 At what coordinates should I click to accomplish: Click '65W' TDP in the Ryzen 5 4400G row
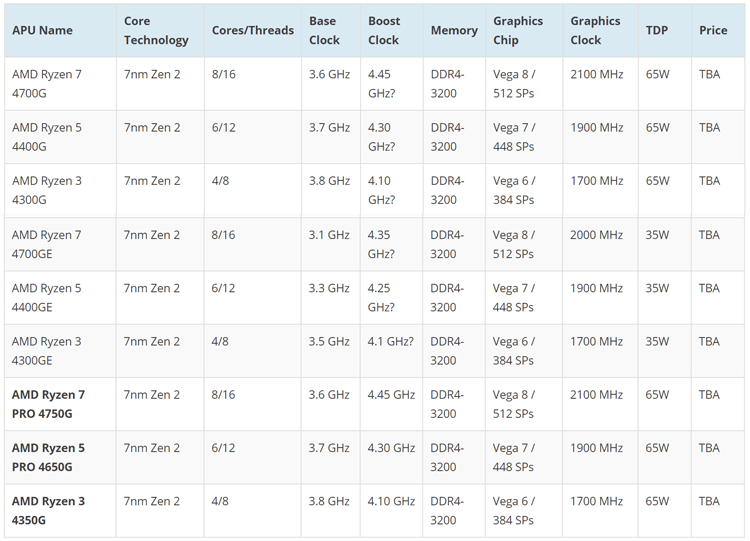[658, 128]
